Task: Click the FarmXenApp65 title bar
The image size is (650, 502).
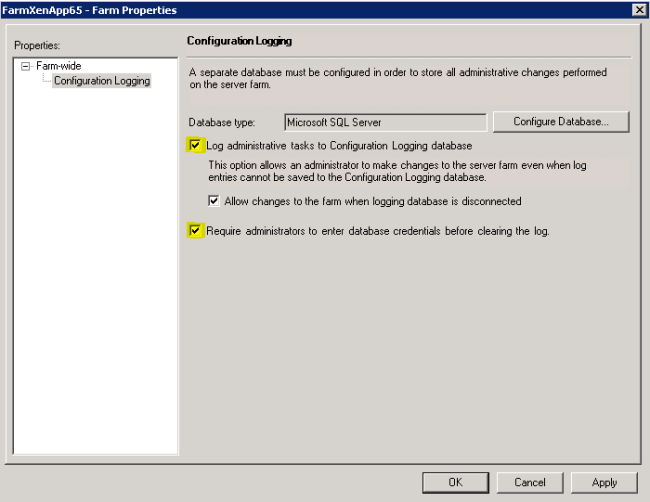Action: (300, 9)
